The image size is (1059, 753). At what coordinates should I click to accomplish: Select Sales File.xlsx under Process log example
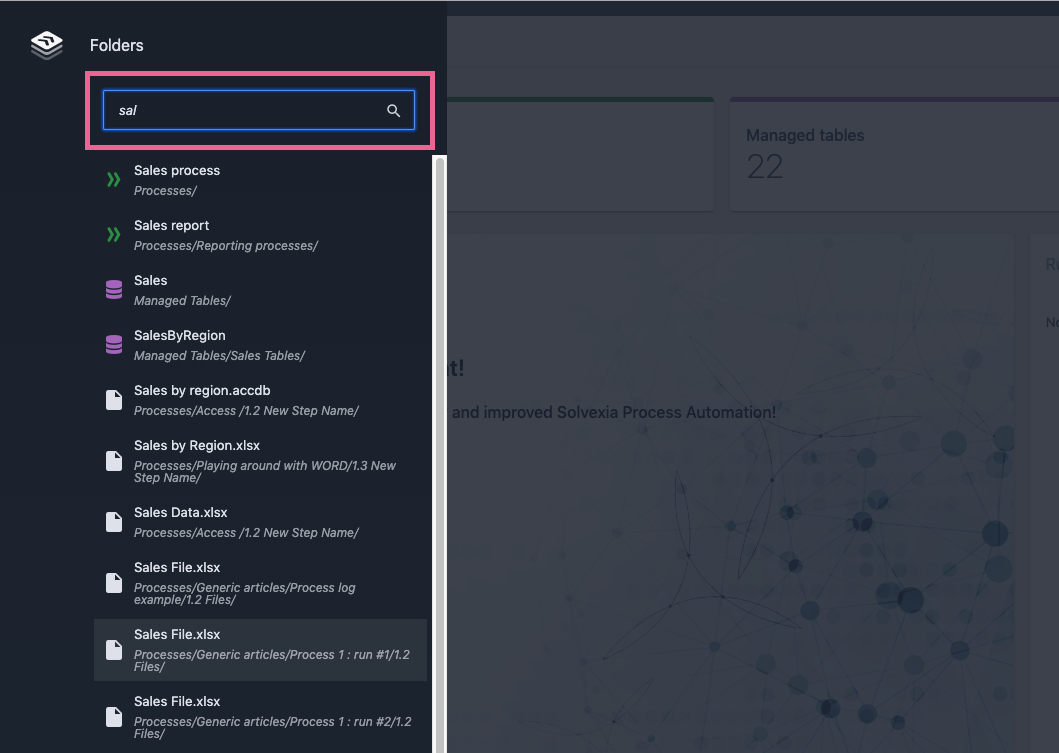pos(177,568)
